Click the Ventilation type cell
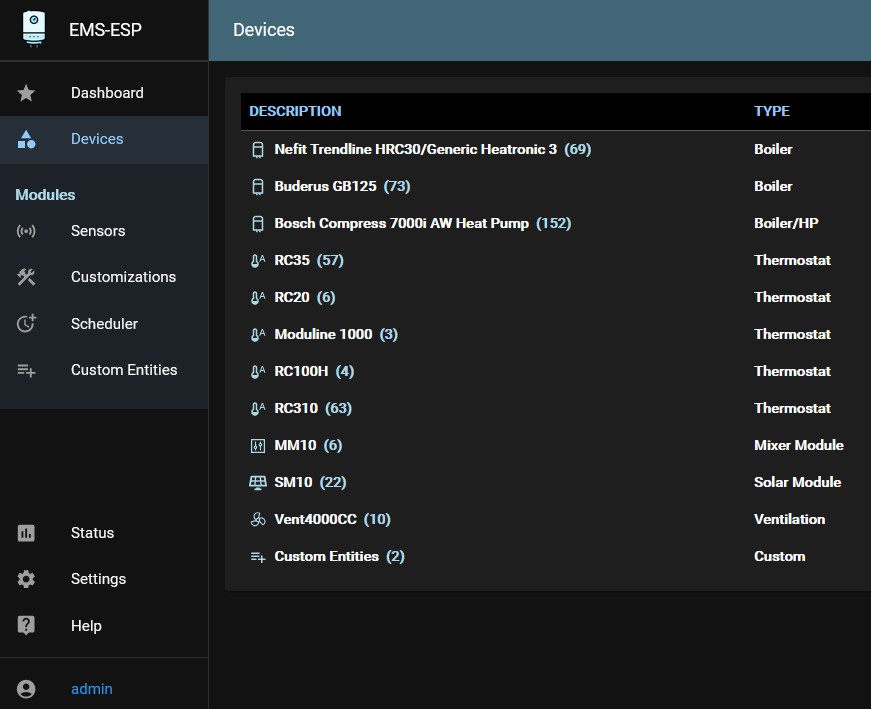 tap(789, 519)
